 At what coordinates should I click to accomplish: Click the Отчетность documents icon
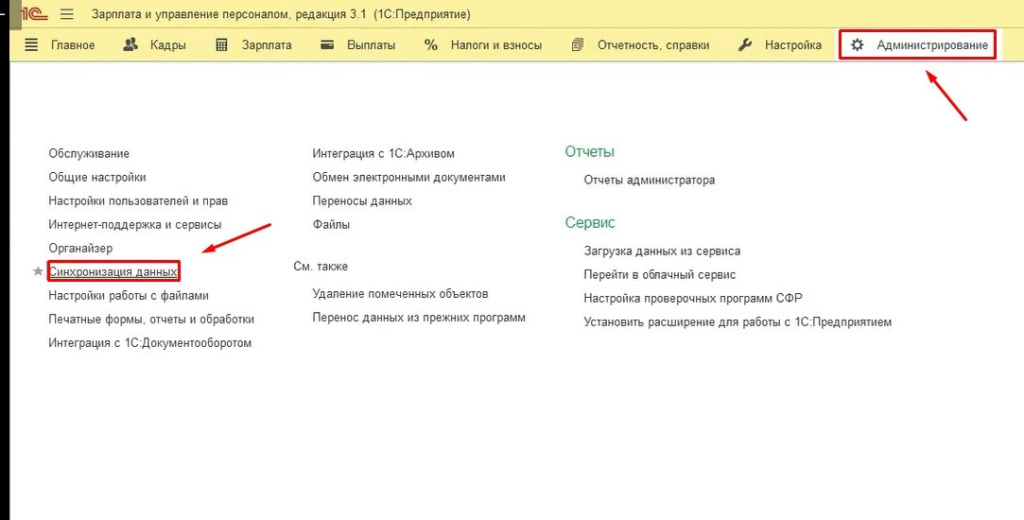(x=577, y=45)
